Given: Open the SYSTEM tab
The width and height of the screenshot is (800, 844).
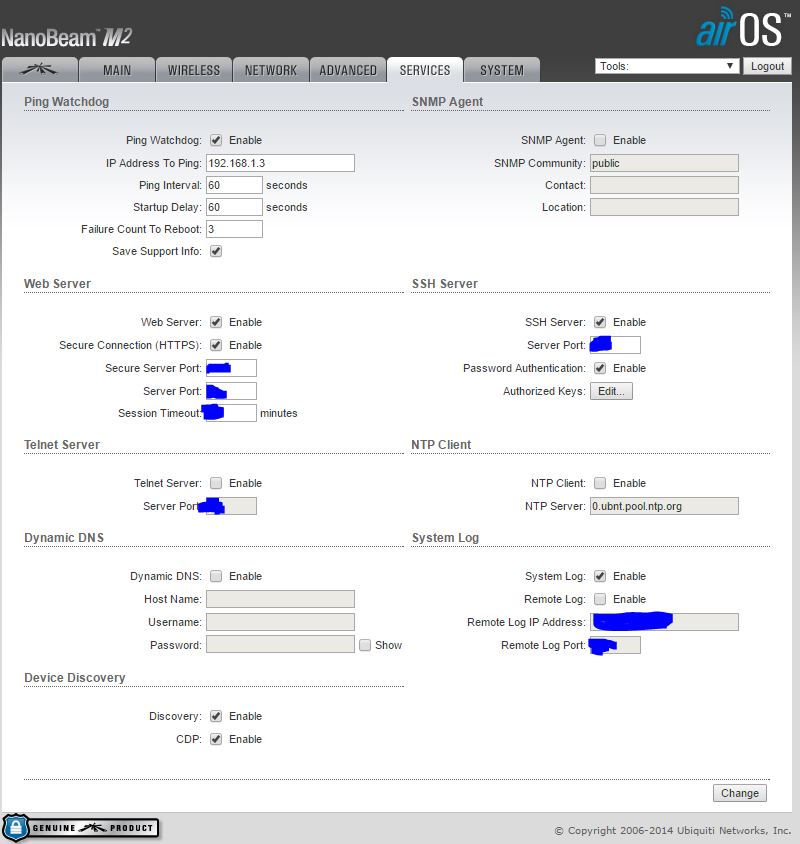Looking at the screenshot, I should [x=502, y=70].
